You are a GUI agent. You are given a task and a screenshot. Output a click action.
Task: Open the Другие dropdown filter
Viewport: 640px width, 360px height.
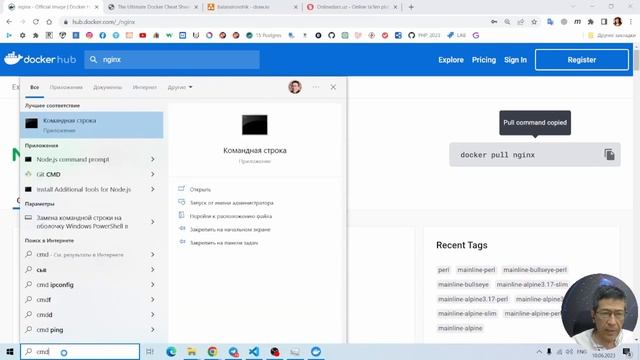[x=180, y=87]
